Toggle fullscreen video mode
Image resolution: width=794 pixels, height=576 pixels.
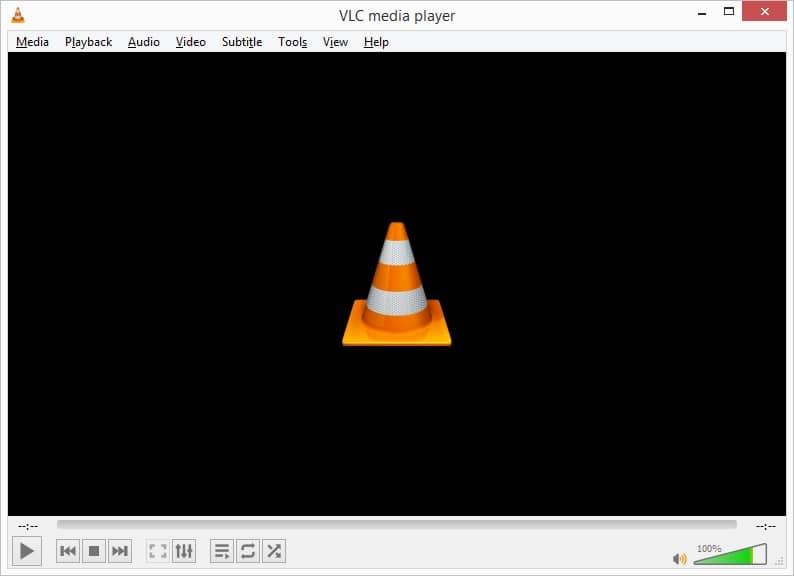click(x=157, y=551)
